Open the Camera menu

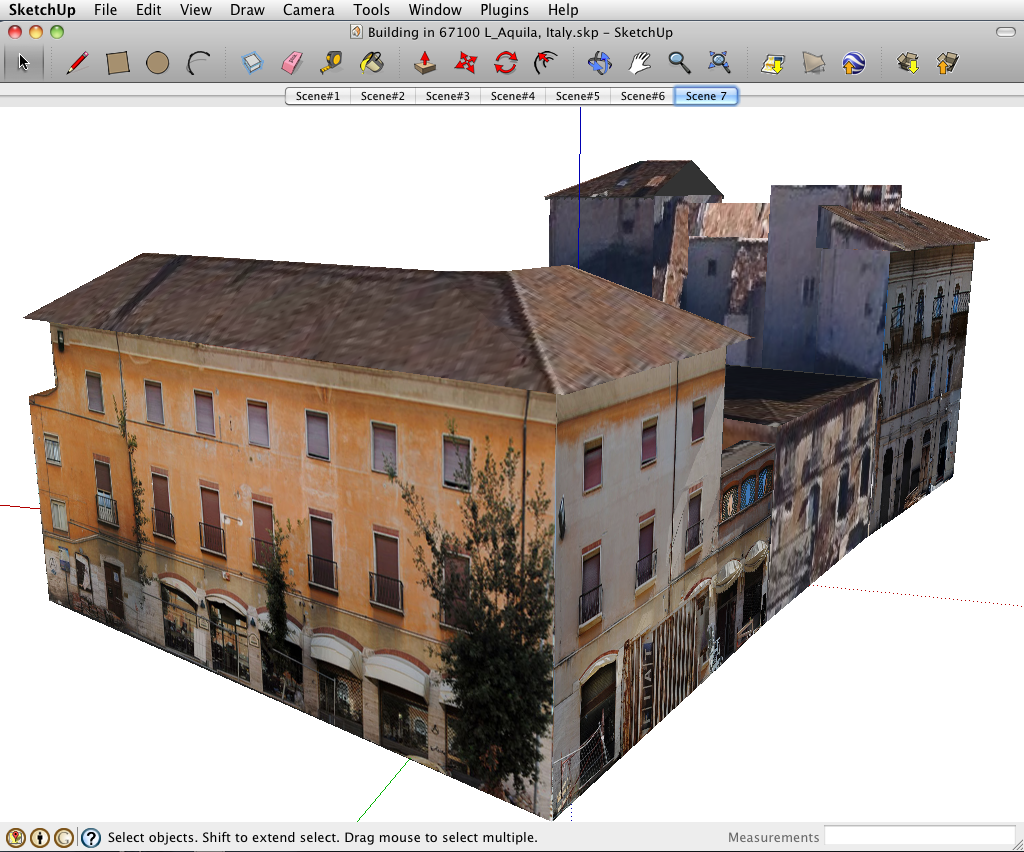(x=308, y=10)
